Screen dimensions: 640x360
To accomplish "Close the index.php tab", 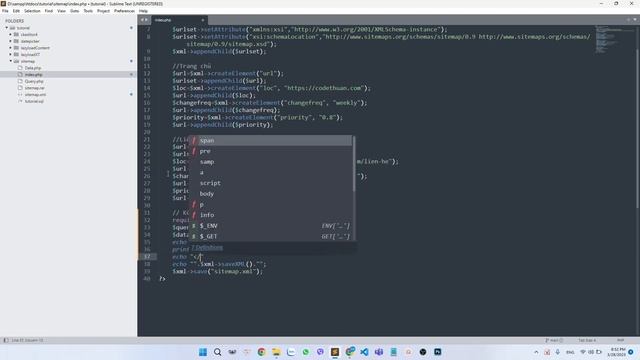I will coord(202,20).
